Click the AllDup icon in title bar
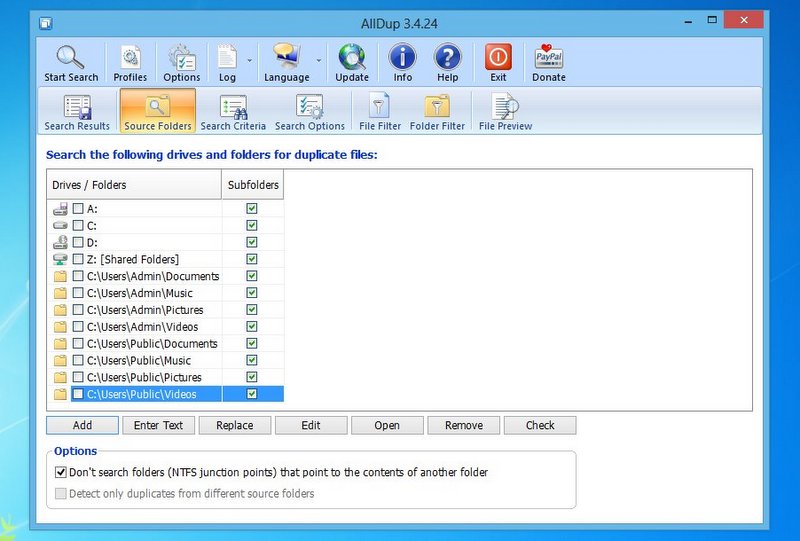Viewport: 800px width, 541px height. (46, 23)
